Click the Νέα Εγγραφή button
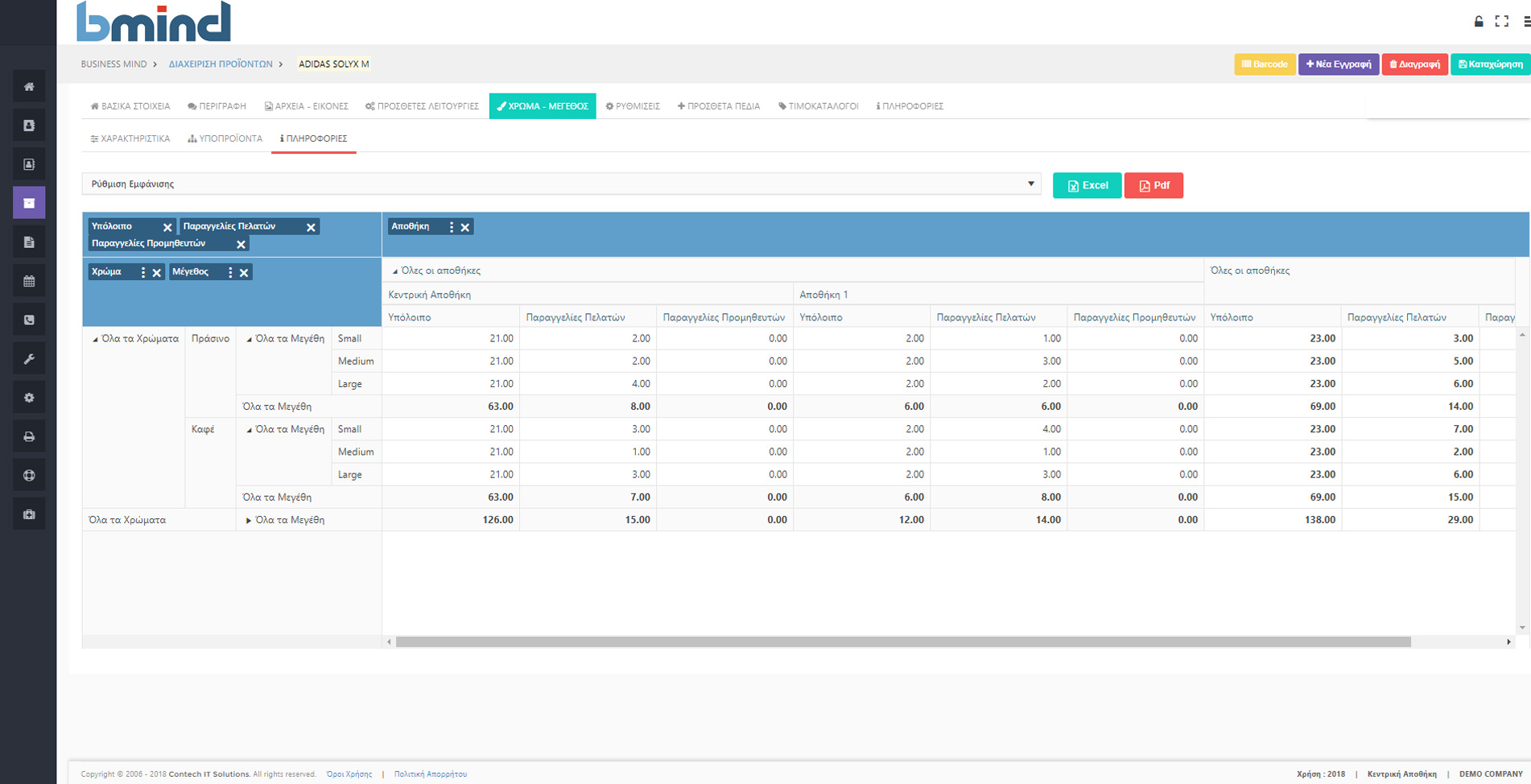Image resolution: width=1531 pixels, height=784 pixels. point(1339,64)
